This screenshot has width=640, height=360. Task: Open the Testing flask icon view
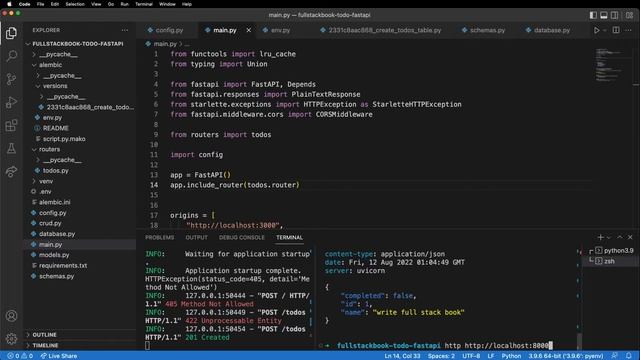pyautogui.click(x=11, y=148)
